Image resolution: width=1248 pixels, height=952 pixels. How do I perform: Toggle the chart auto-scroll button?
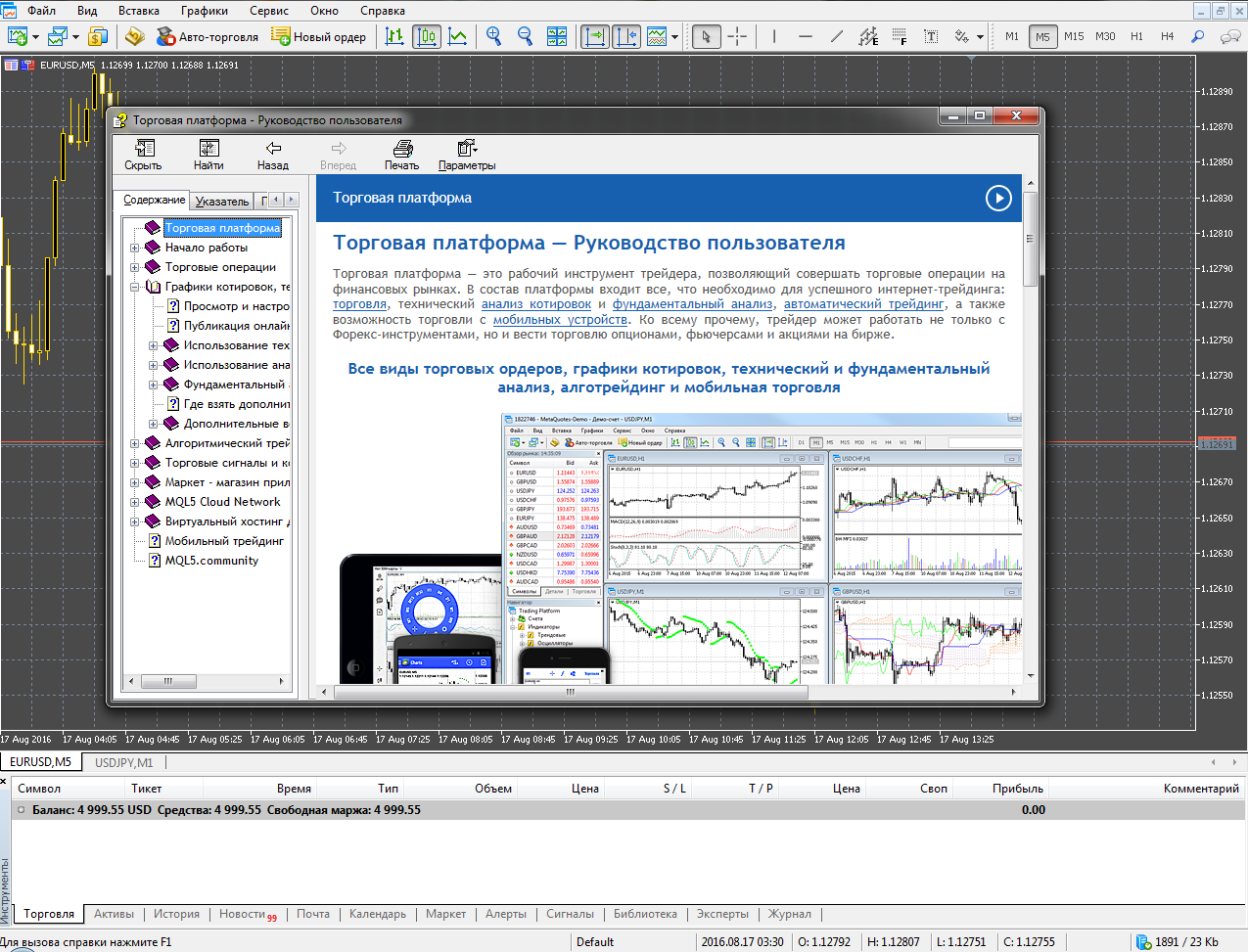coord(594,37)
